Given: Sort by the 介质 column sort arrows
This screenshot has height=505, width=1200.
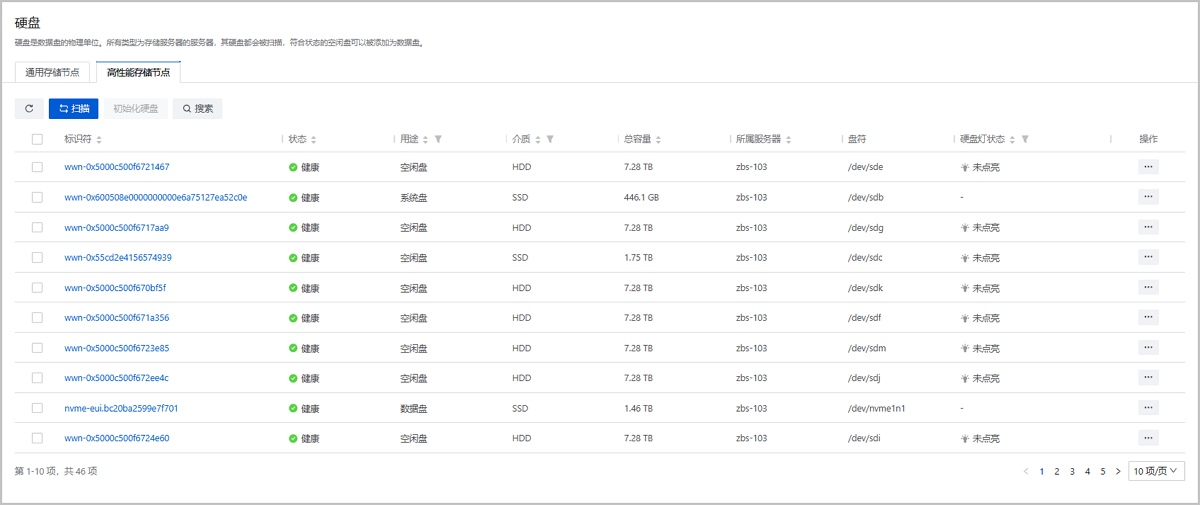Looking at the screenshot, I should (538, 139).
